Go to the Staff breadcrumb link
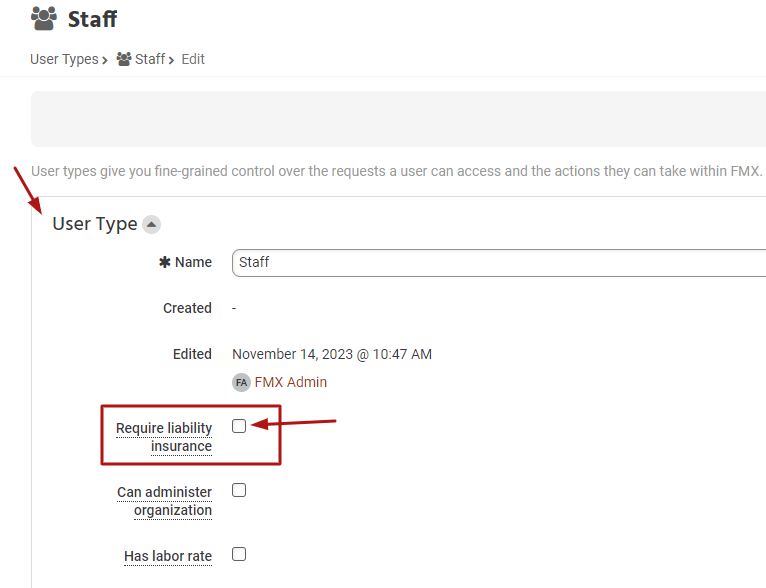 pos(150,59)
